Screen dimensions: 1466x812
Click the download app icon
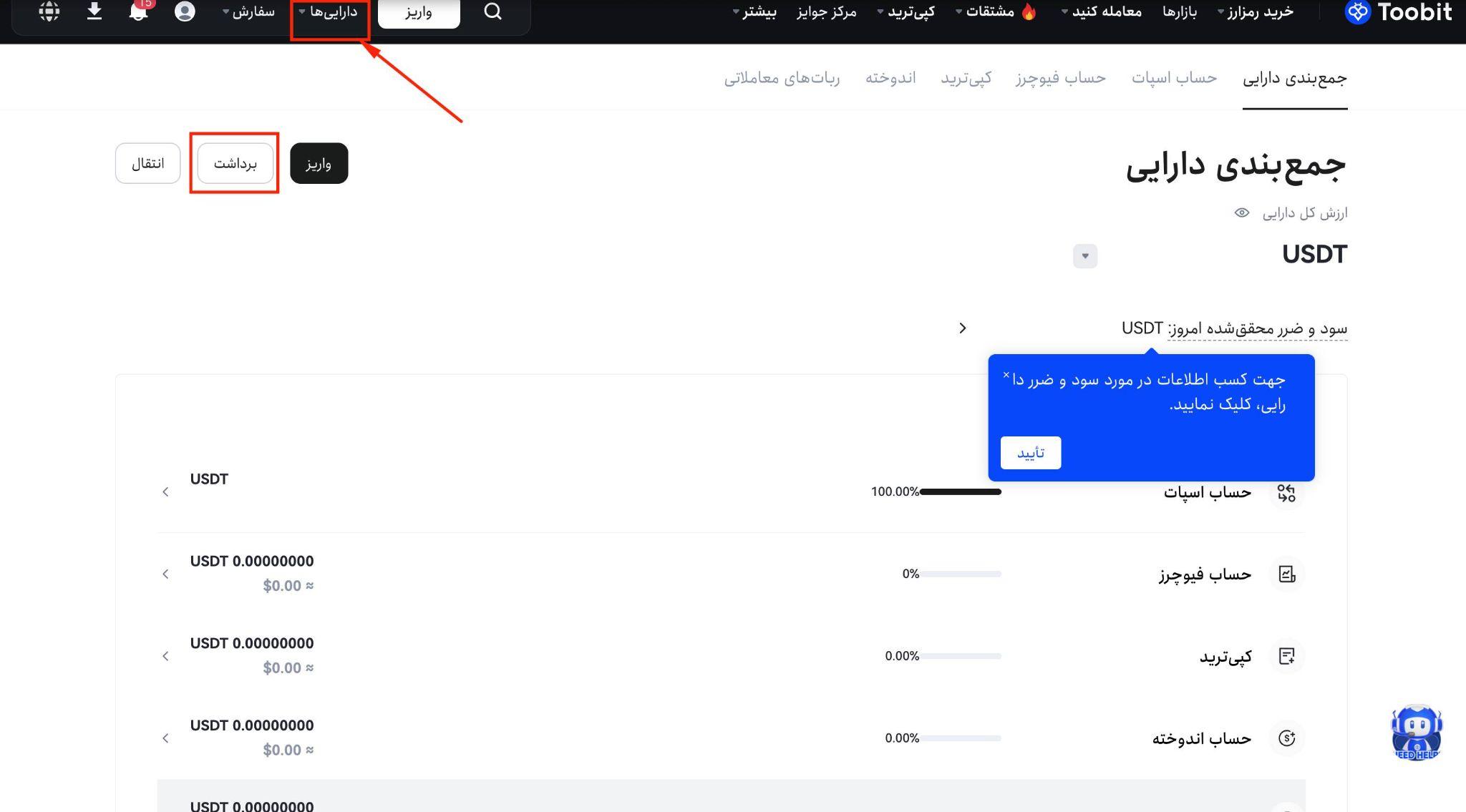click(x=94, y=11)
